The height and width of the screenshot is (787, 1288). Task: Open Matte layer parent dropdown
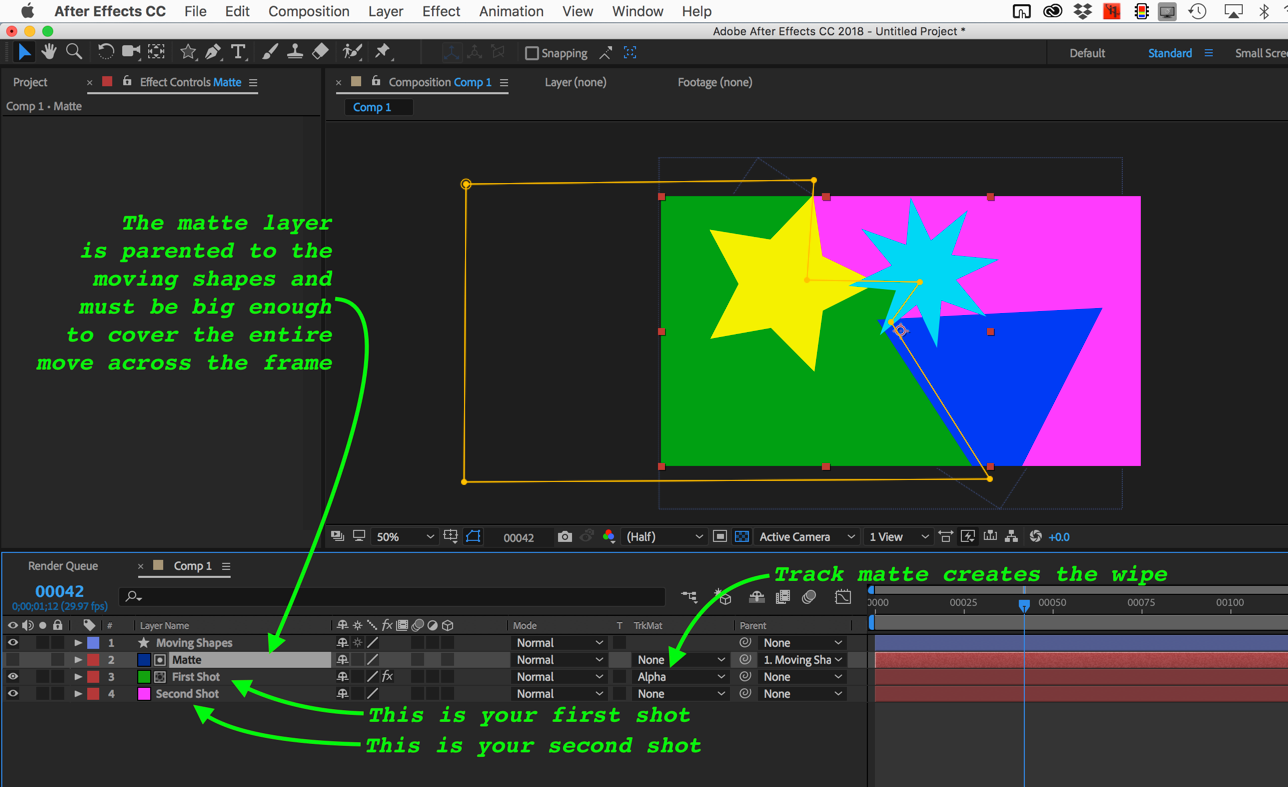803,660
